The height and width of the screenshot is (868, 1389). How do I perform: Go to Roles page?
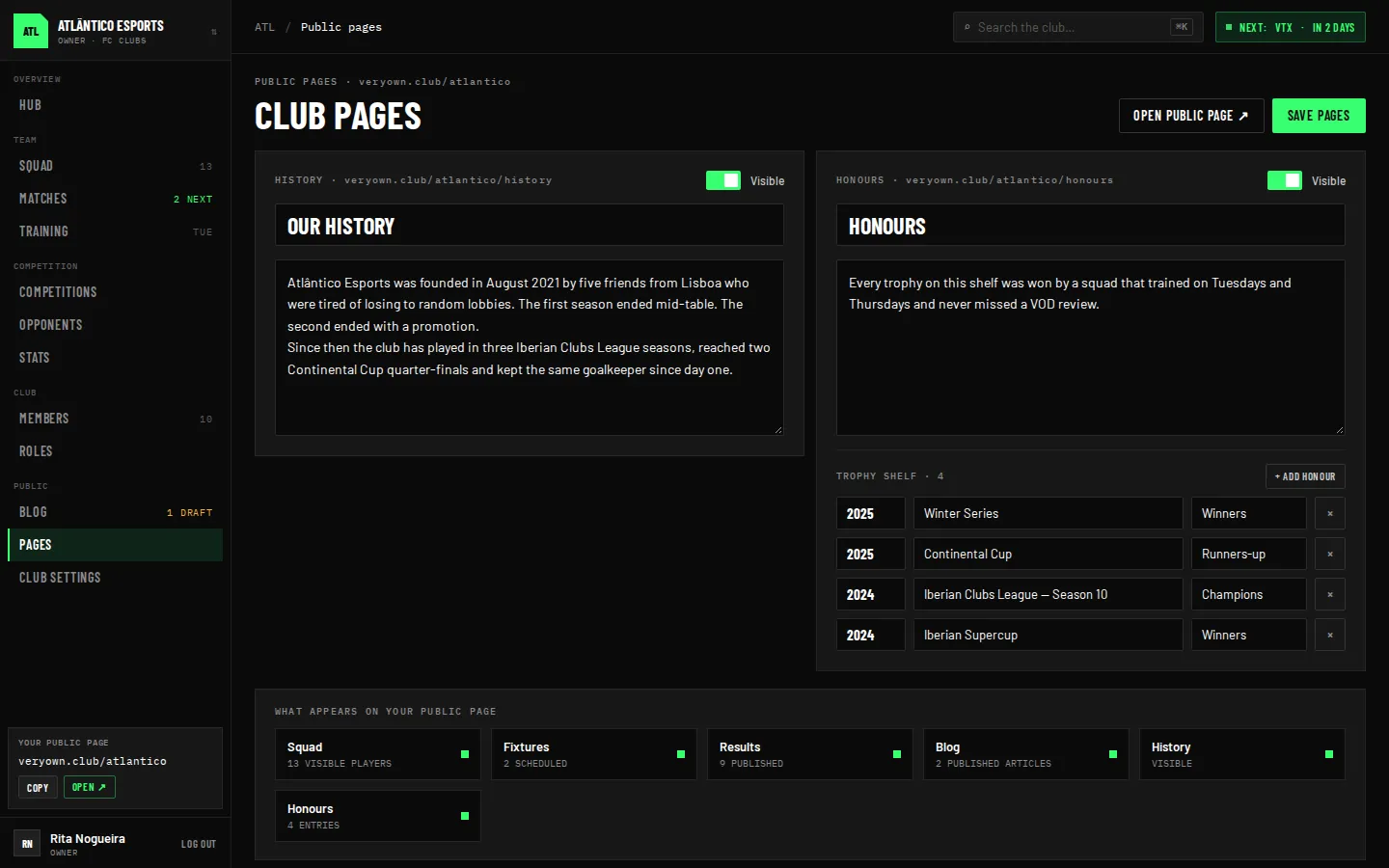(115, 451)
